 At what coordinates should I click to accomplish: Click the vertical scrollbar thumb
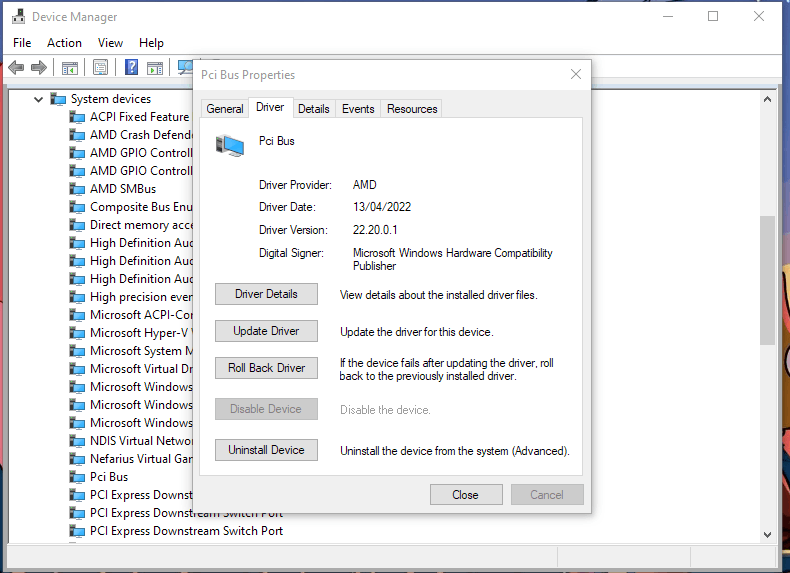pos(767,280)
